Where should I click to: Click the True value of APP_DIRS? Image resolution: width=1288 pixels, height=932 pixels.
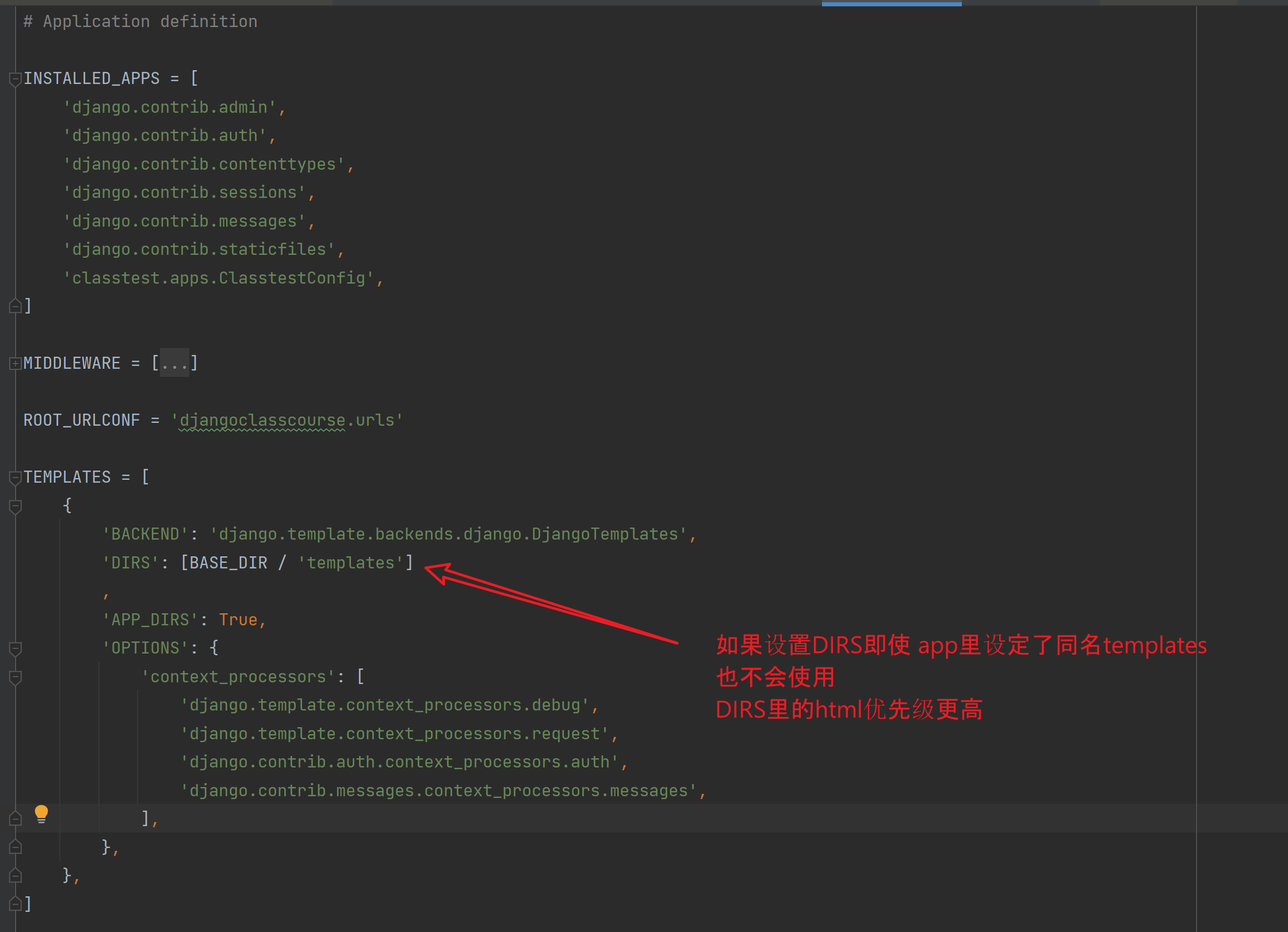pyautogui.click(x=238, y=620)
